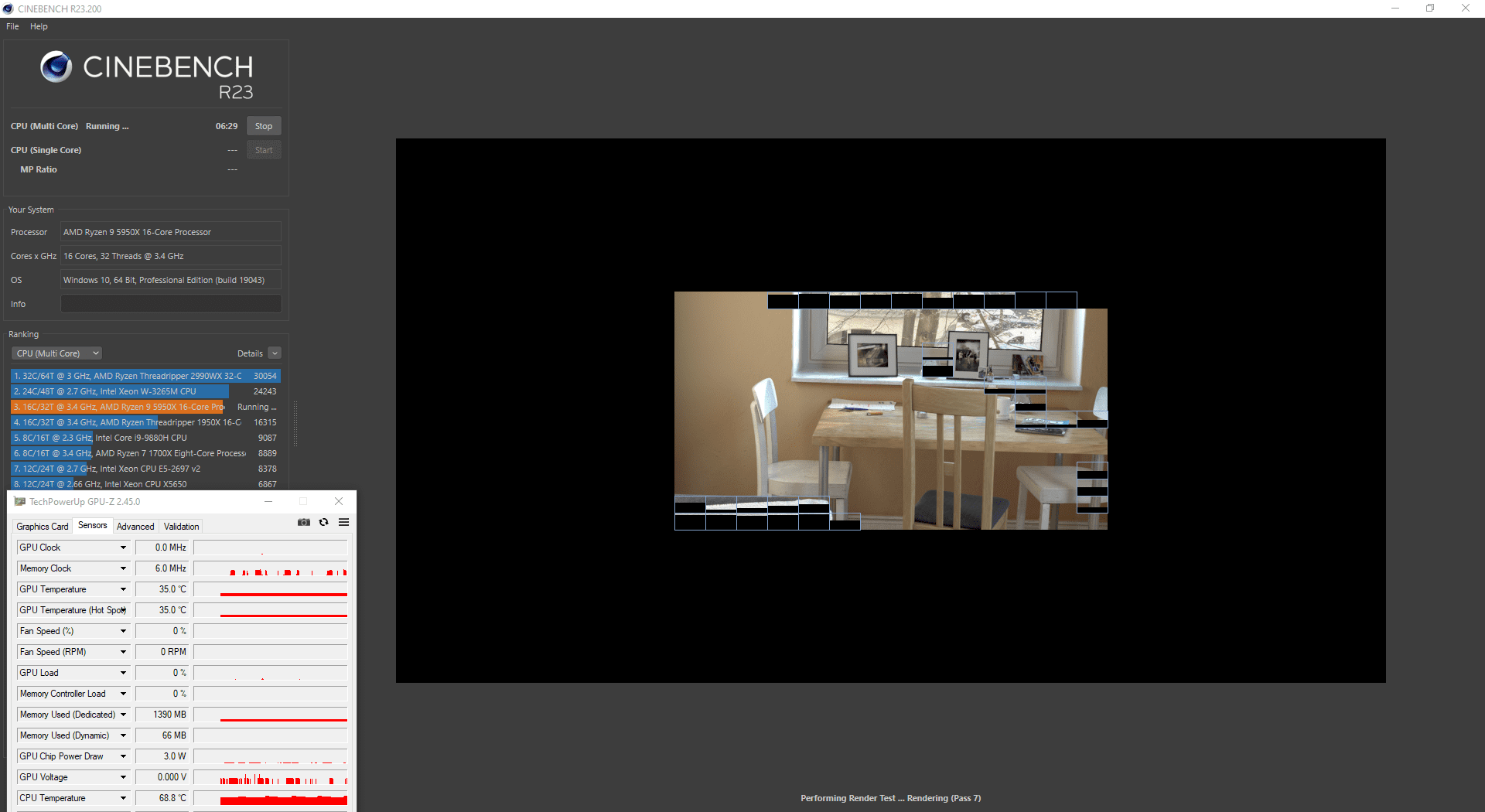Take a GPU-Z screenshot with camera icon
Viewport: 1485px width, 812px height.
(x=304, y=522)
